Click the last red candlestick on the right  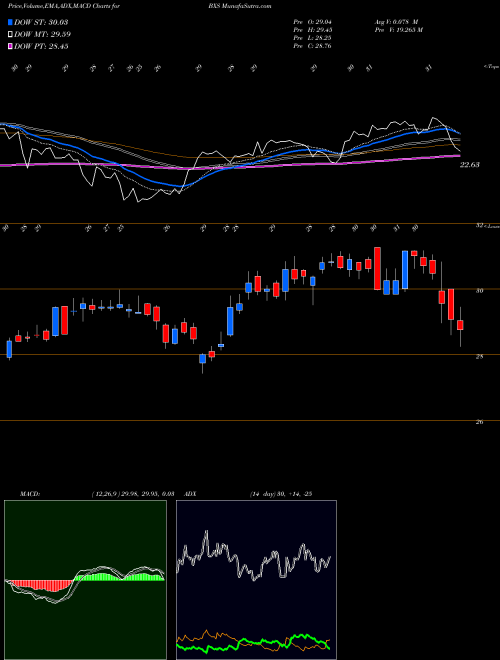tap(460, 325)
